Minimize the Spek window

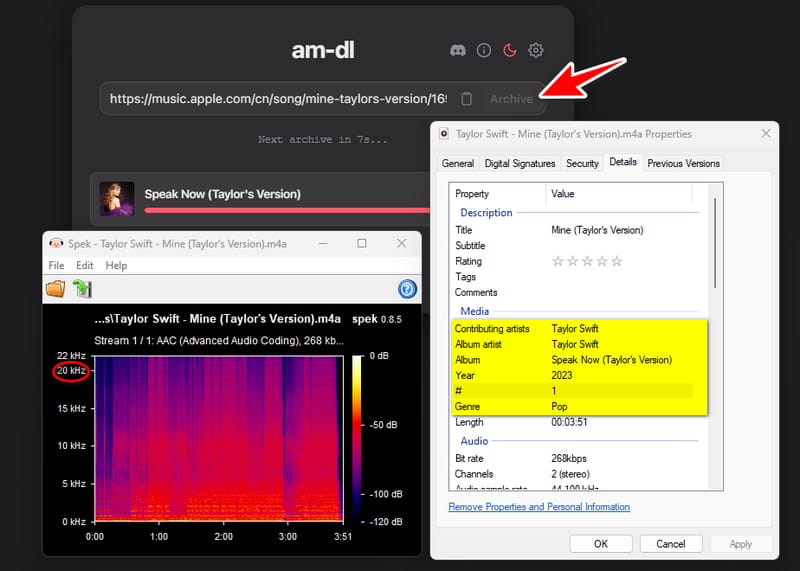click(x=323, y=244)
